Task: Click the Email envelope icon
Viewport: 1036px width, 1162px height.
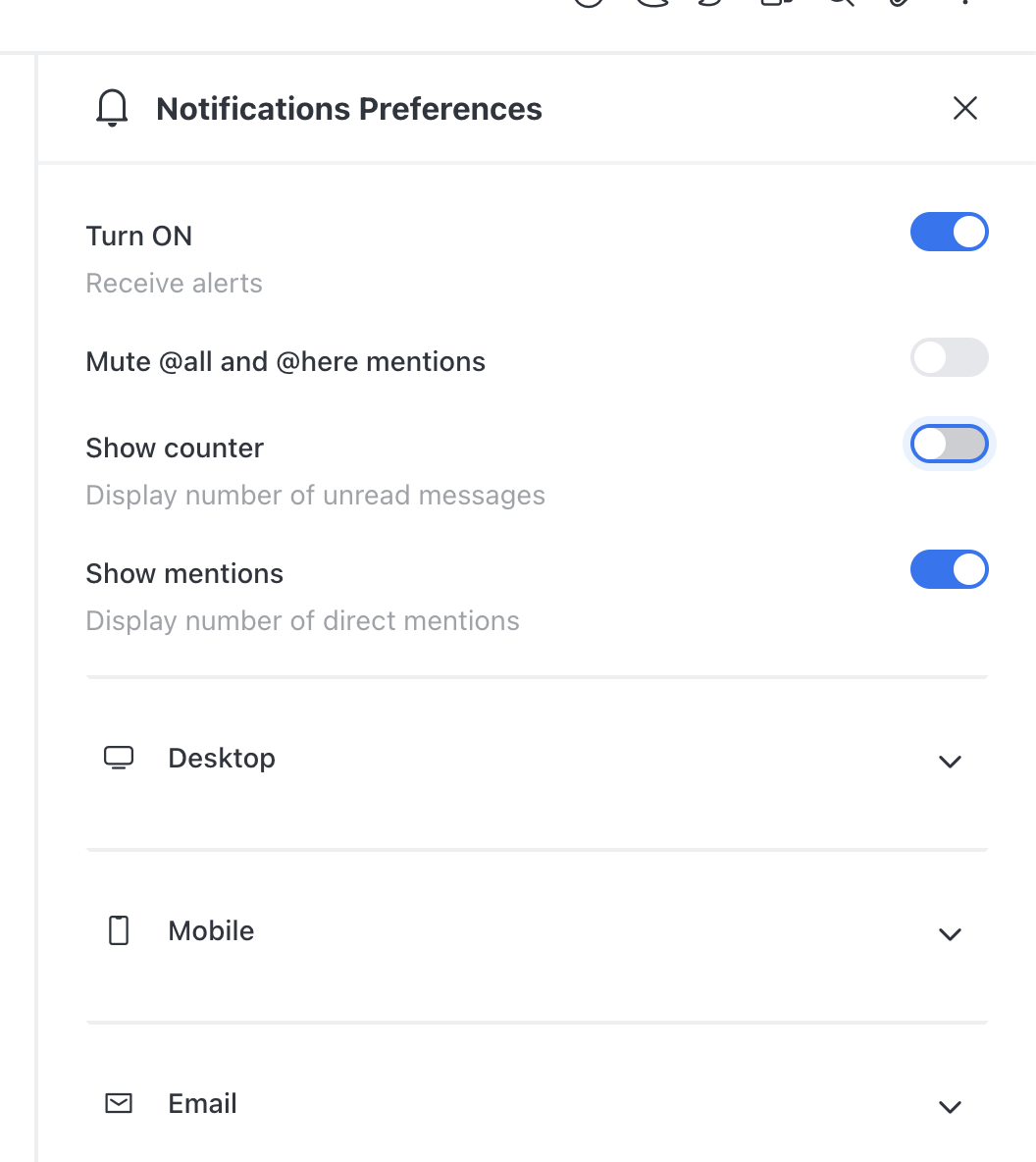Action: (119, 1103)
